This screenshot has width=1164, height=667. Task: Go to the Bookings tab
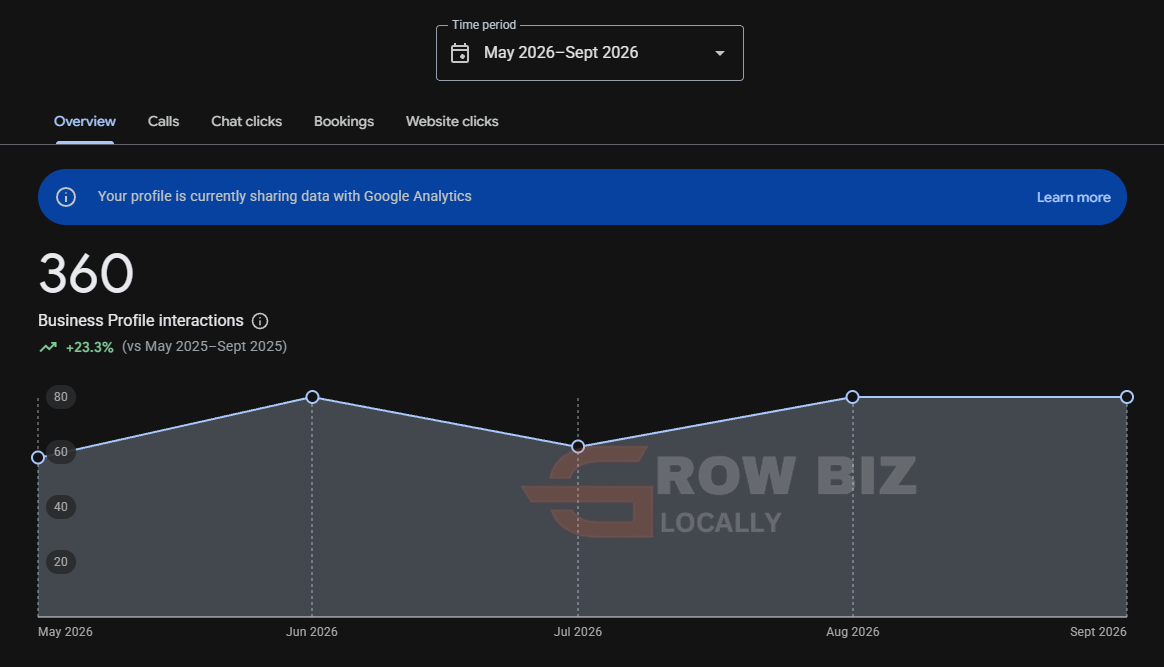click(344, 121)
